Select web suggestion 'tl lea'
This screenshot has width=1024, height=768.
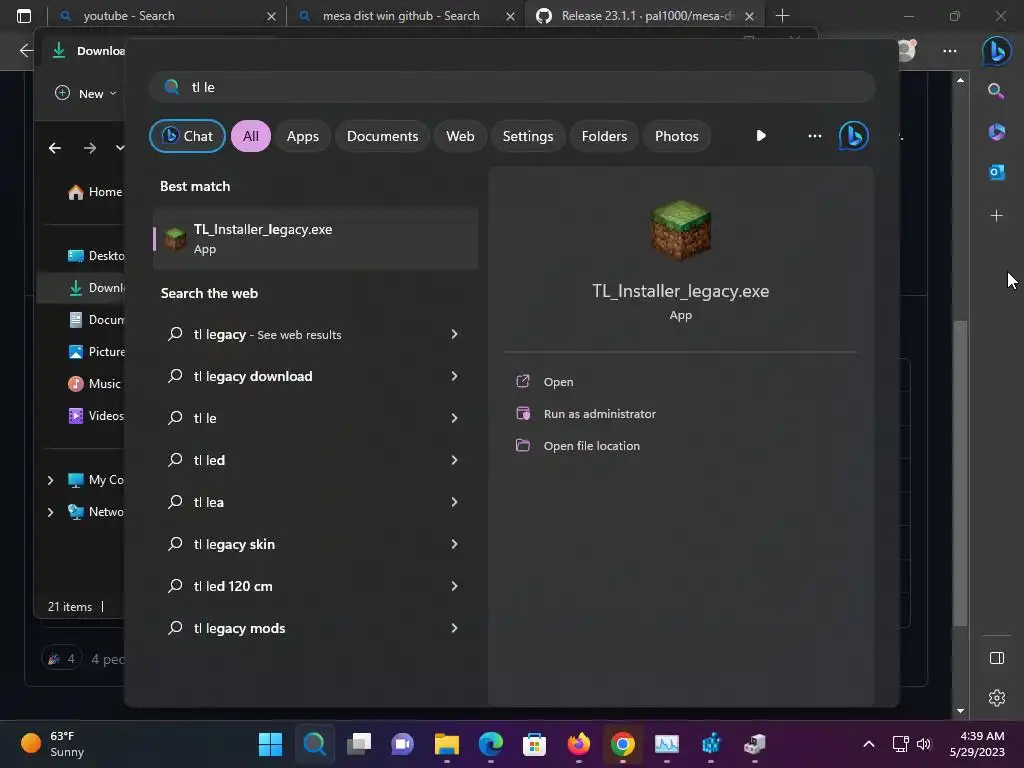(315, 502)
